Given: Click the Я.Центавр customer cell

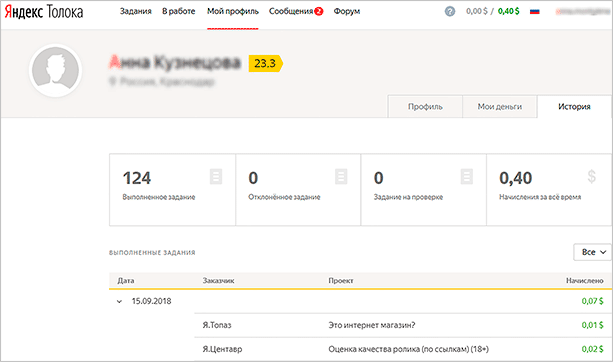Looking at the screenshot, I should point(222,349).
